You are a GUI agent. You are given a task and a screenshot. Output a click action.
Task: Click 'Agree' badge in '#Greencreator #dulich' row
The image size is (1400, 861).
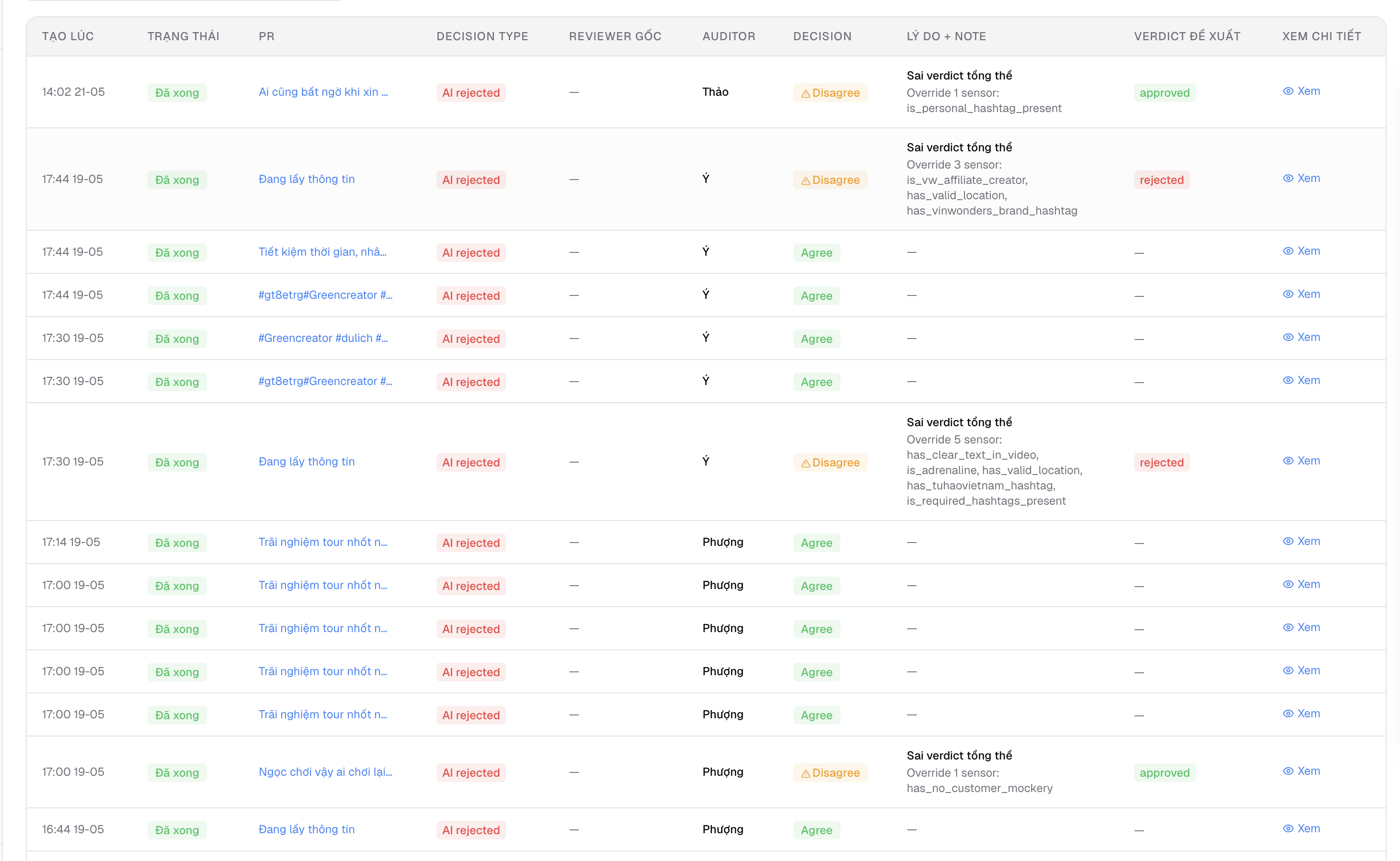coord(816,339)
